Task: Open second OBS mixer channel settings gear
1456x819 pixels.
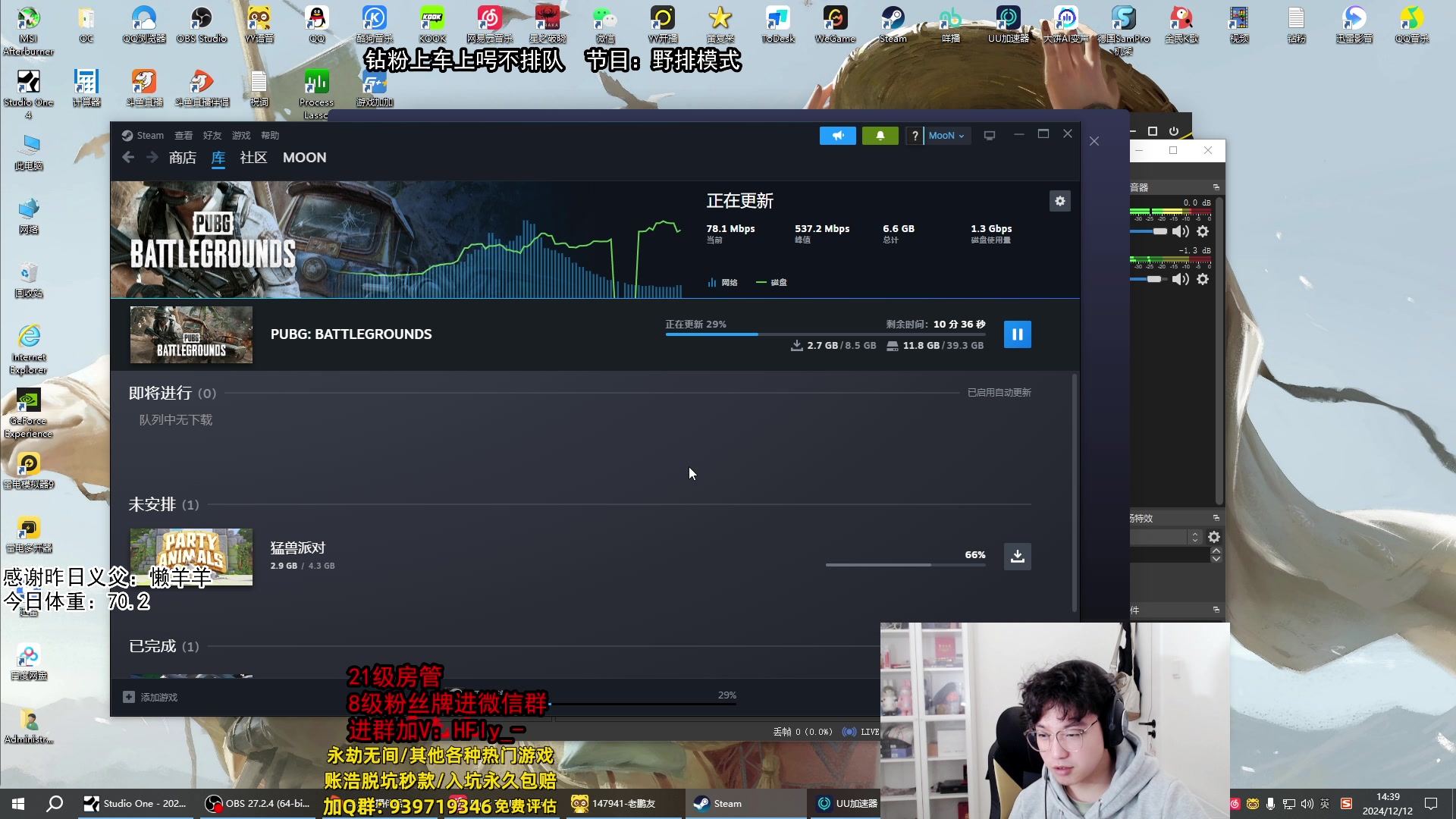Action: pos(1203,279)
